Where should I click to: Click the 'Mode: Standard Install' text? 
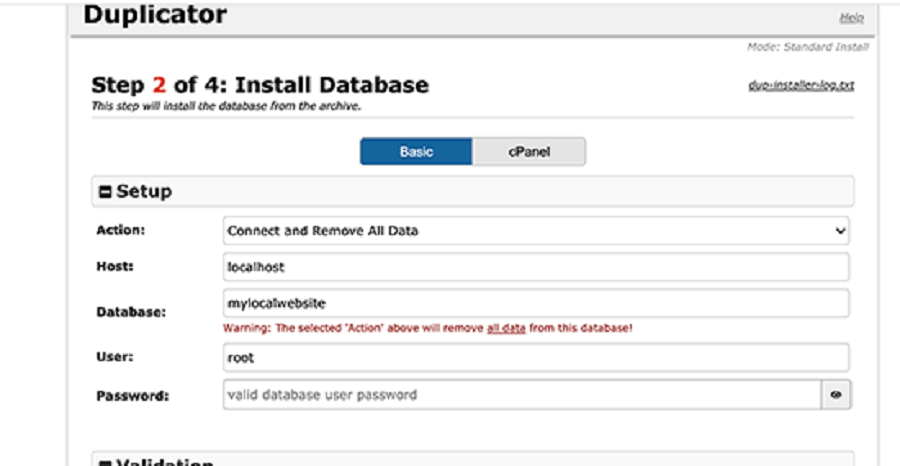click(808, 47)
